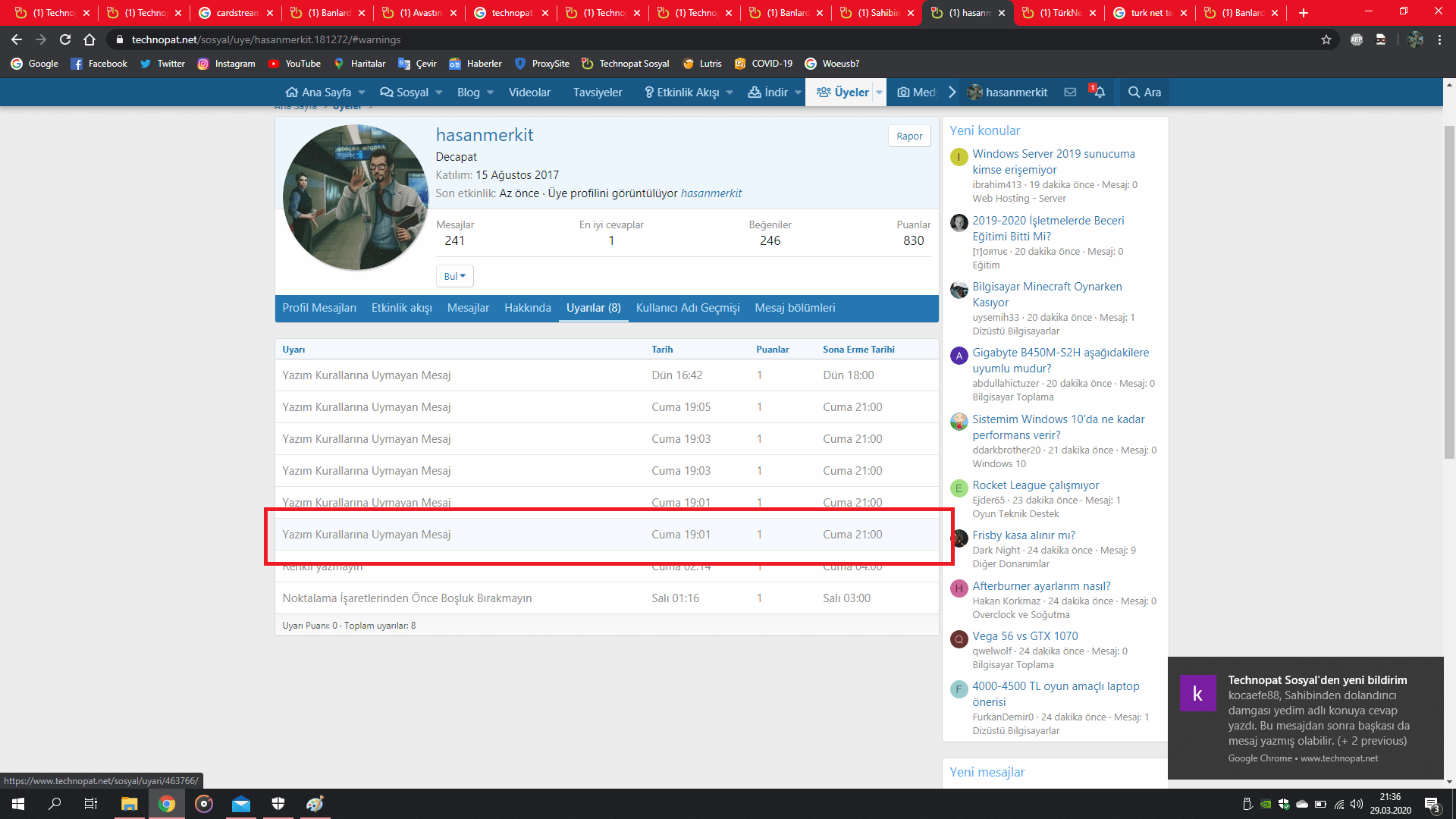Bookmark page with star icon
The image size is (1456, 819).
tap(1326, 39)
